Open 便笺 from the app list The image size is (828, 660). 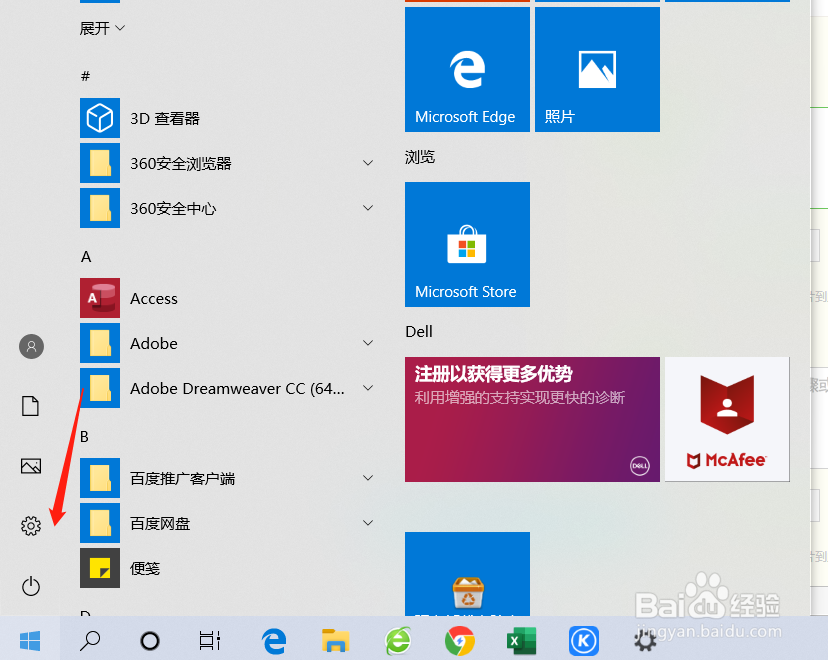[147, 568]
